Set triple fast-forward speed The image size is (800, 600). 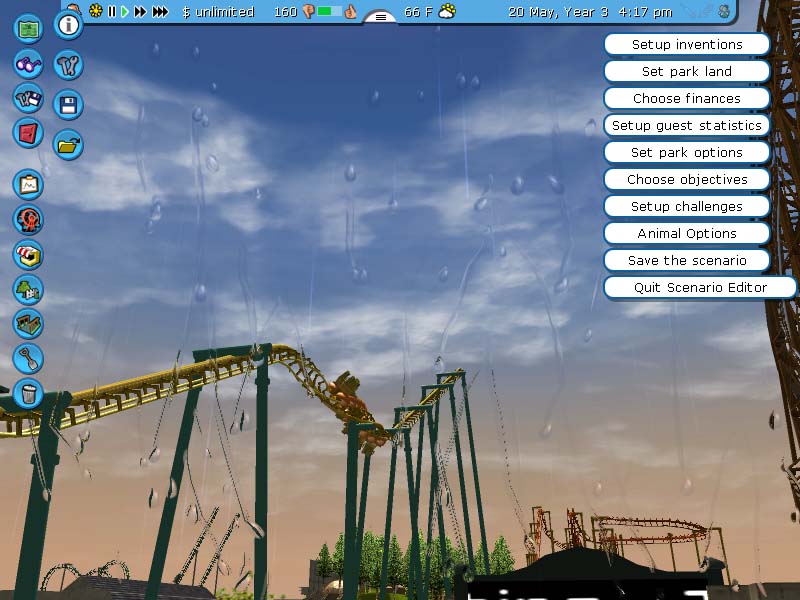(160, 11)
